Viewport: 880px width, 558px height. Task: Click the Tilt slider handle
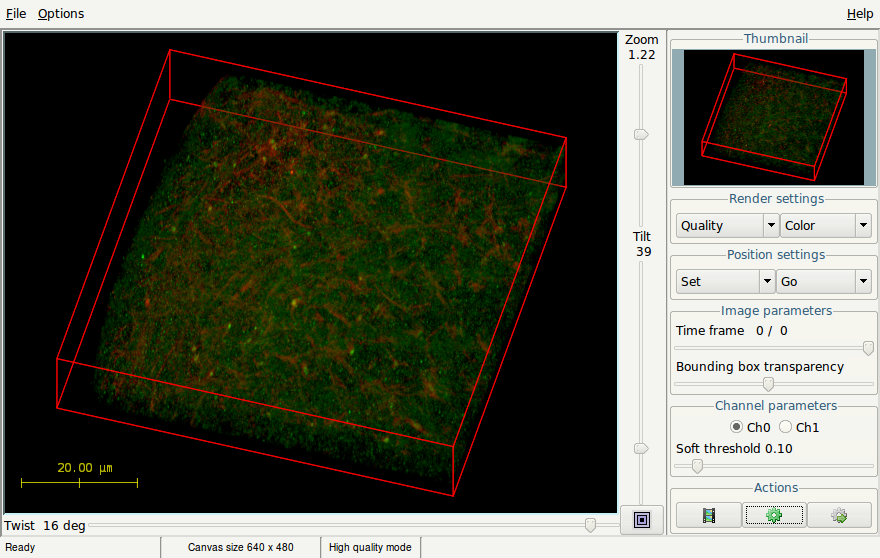(x=641, y=449)
